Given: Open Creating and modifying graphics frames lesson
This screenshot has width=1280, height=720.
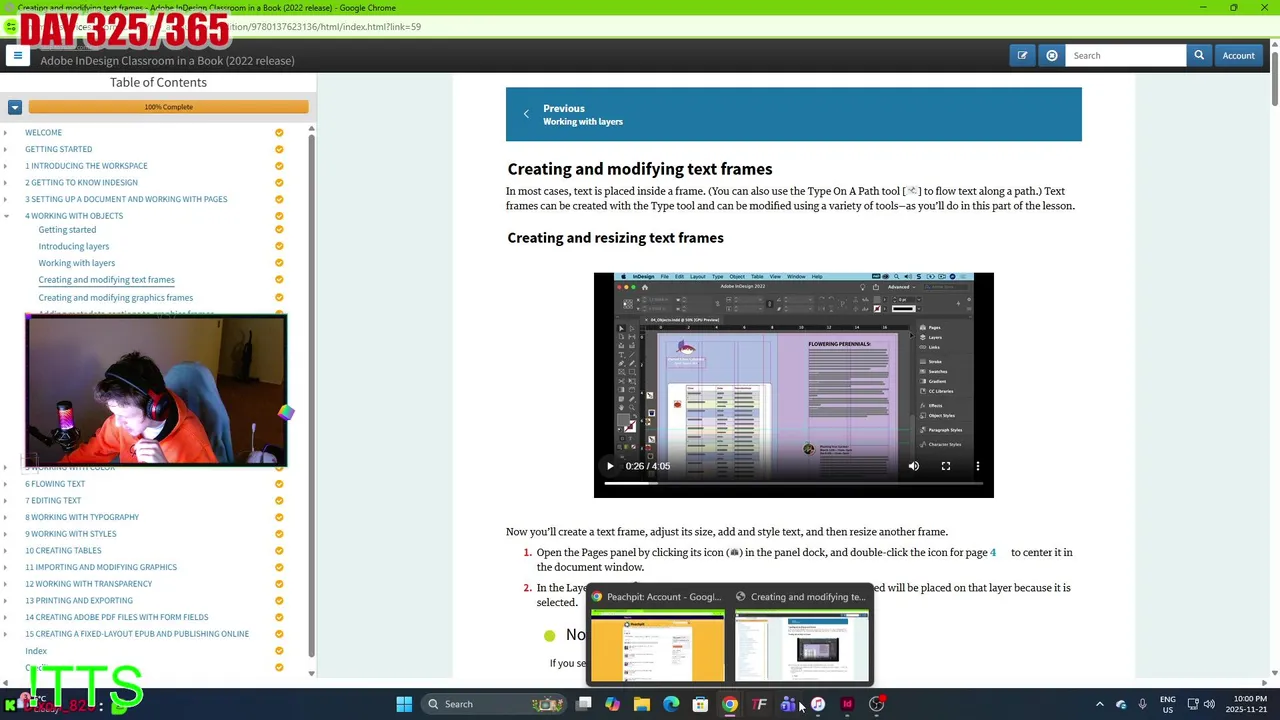Looking at the screenshot, I should click(x=116, y=298).
